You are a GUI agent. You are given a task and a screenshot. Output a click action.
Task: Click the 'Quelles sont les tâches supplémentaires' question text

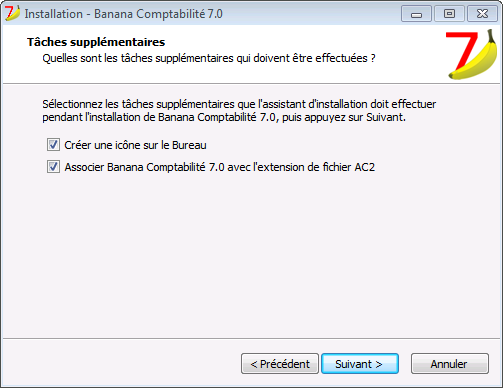(209, 58)
